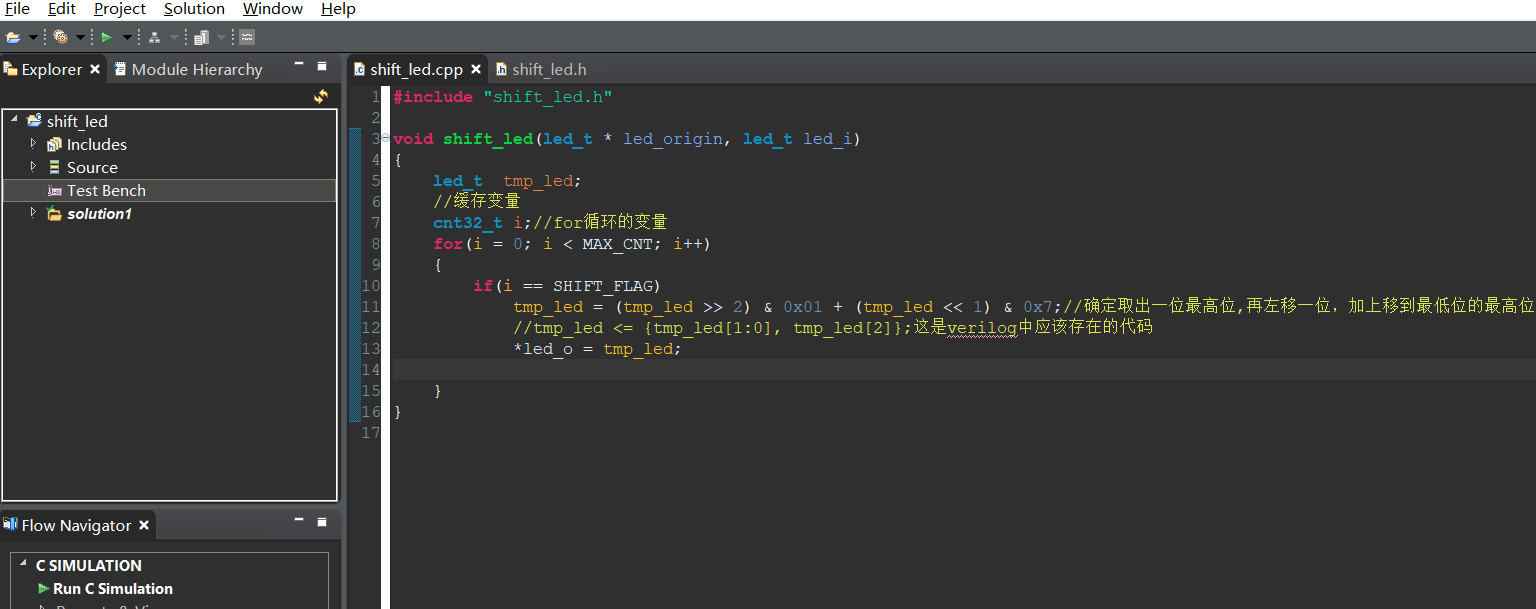Close the Explorer tab
Viewport: 1536px width, 609px height.
95,69
